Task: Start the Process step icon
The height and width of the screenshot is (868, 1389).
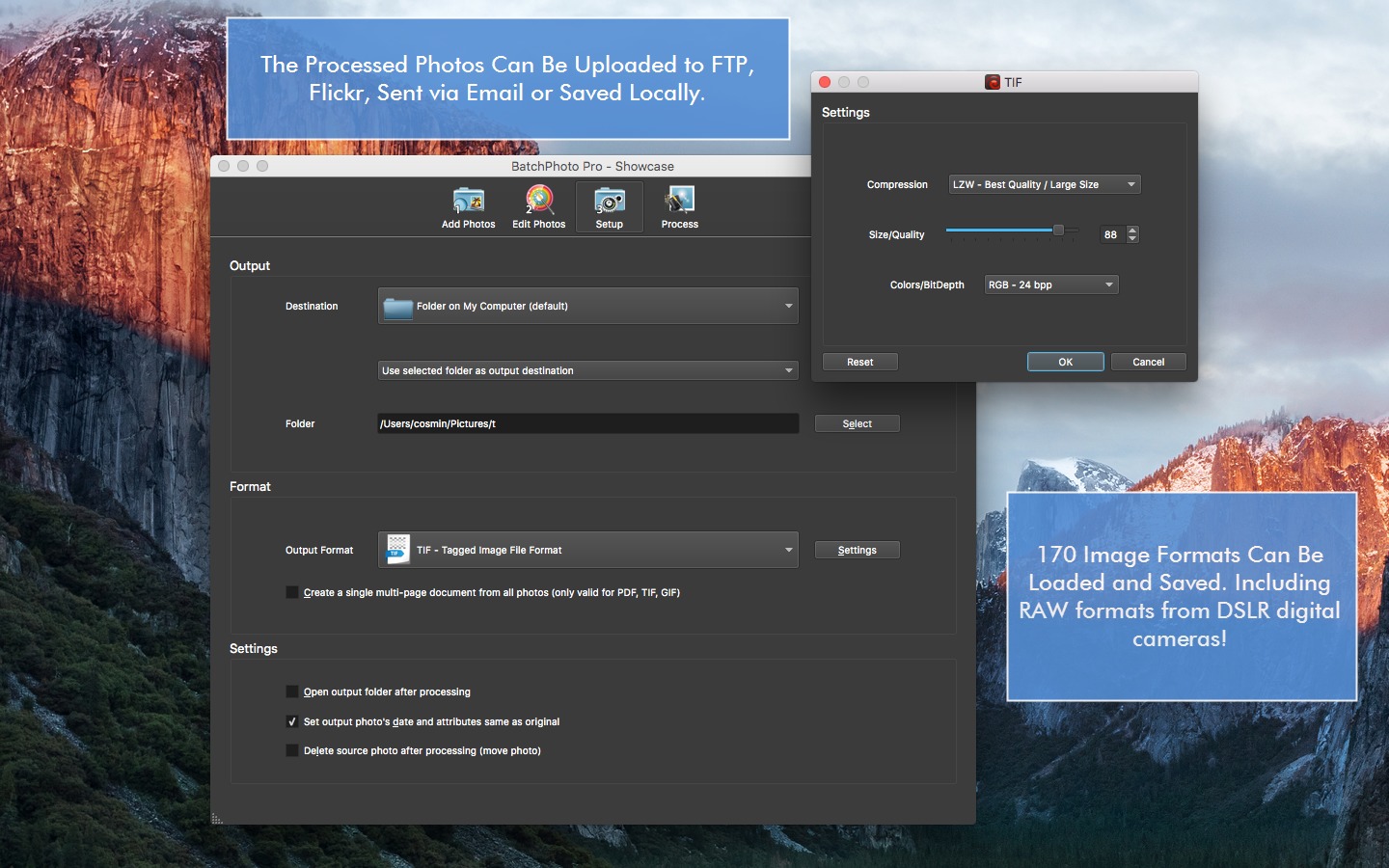Action: [679, 201]
